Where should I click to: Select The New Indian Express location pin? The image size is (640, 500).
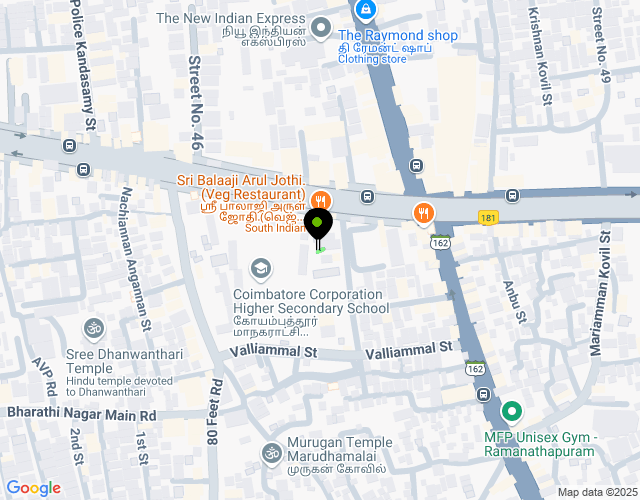(321, 28)
